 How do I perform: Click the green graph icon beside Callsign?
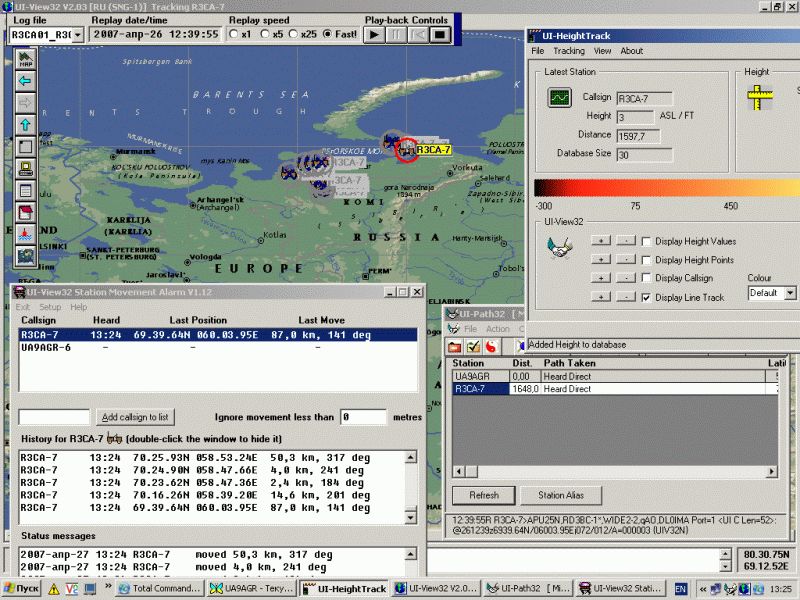559,97
